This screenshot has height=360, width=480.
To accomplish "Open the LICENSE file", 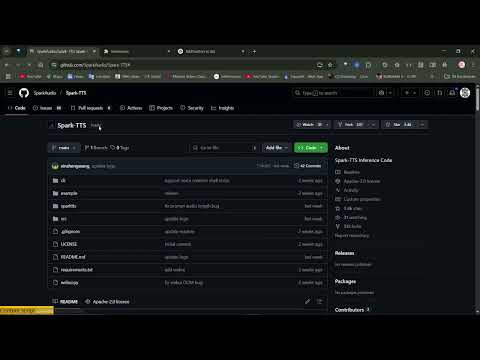I will [x=69, y=244].
